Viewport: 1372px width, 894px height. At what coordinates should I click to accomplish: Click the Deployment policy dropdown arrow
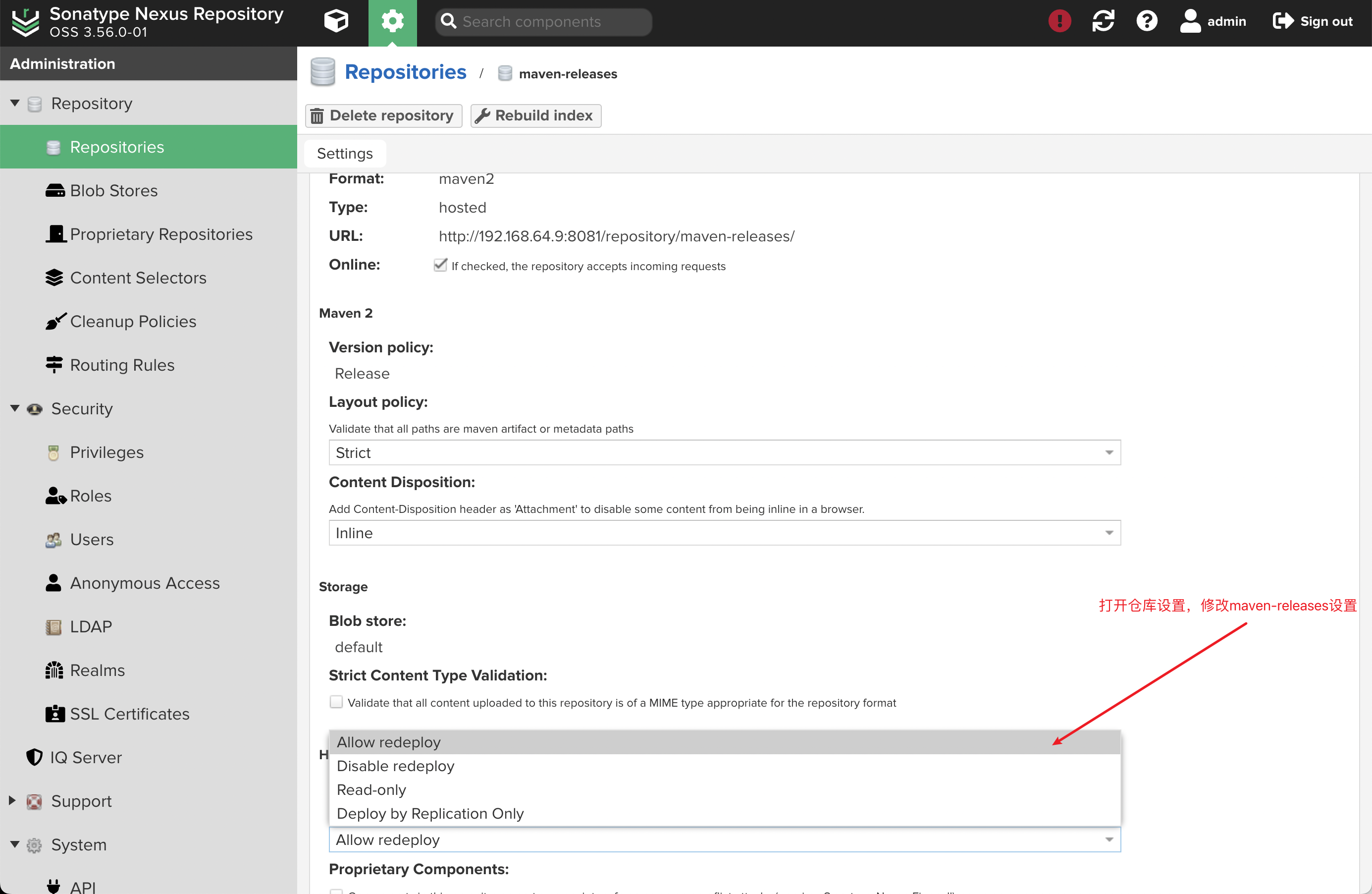[1108, 840]
